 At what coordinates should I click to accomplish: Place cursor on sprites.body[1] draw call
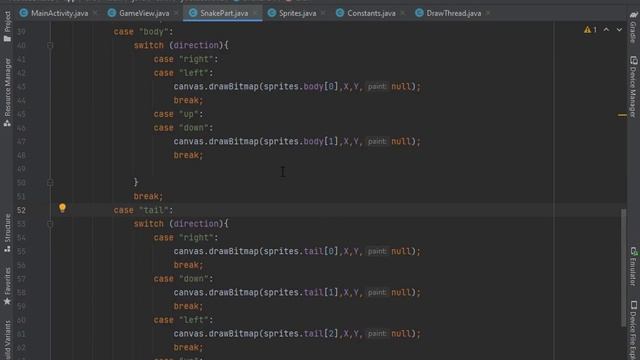tap(297, 142)
